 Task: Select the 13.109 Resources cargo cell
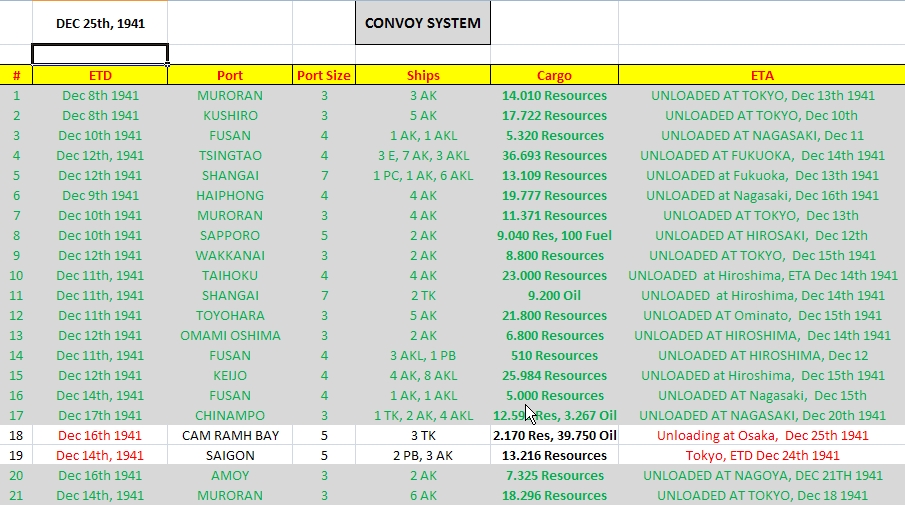click(x=554, y=175)
